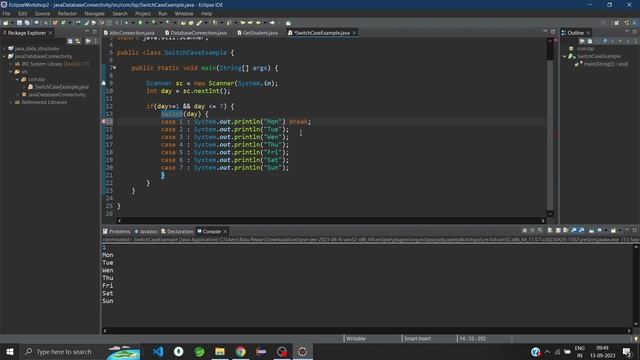The width and height of the screenshot is (640, 360).
Task: Click Link with Editor in Package Explorer
Action: [78, 41]
